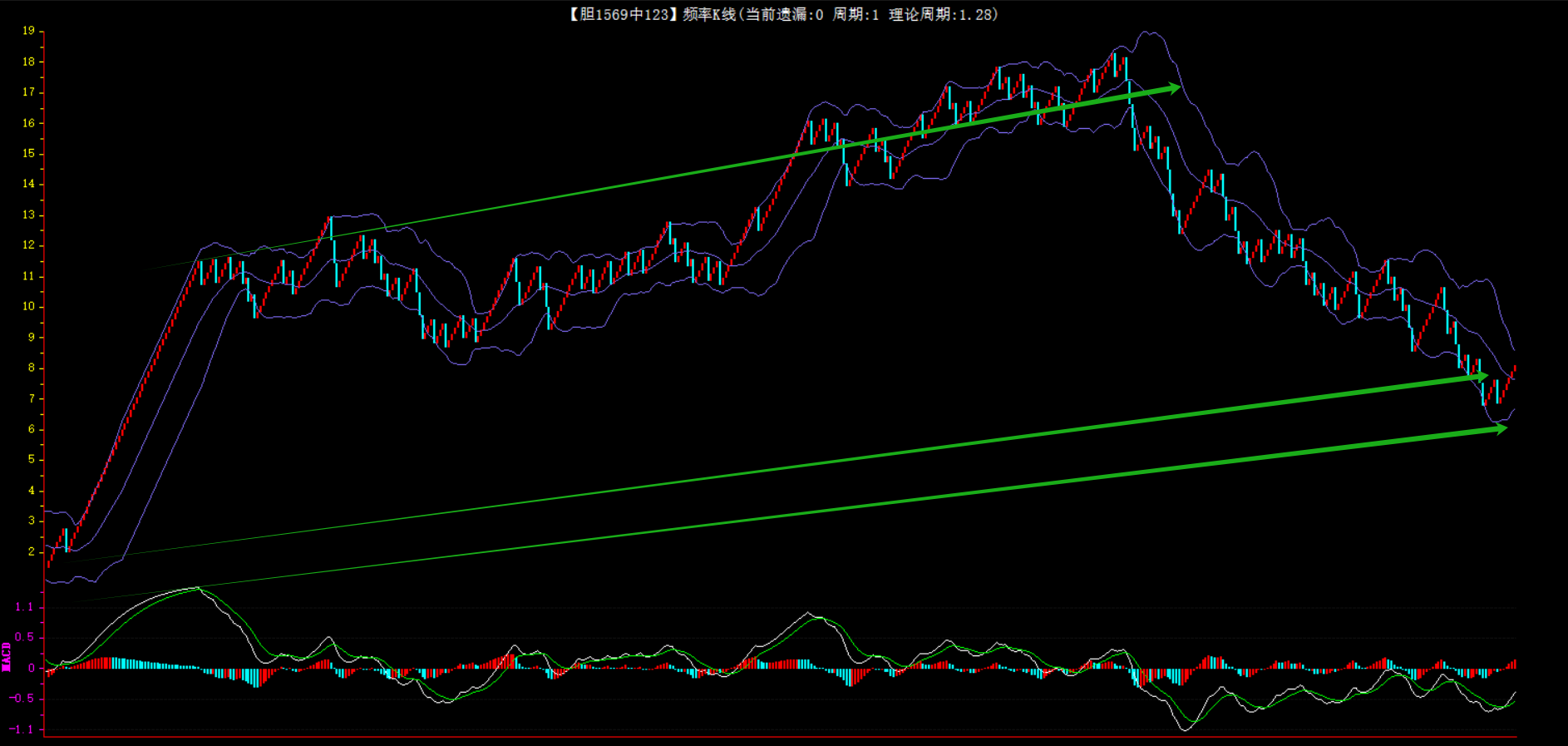
Task: Click the -1.1 label on the MACD axis
Action: click(22, 729)
